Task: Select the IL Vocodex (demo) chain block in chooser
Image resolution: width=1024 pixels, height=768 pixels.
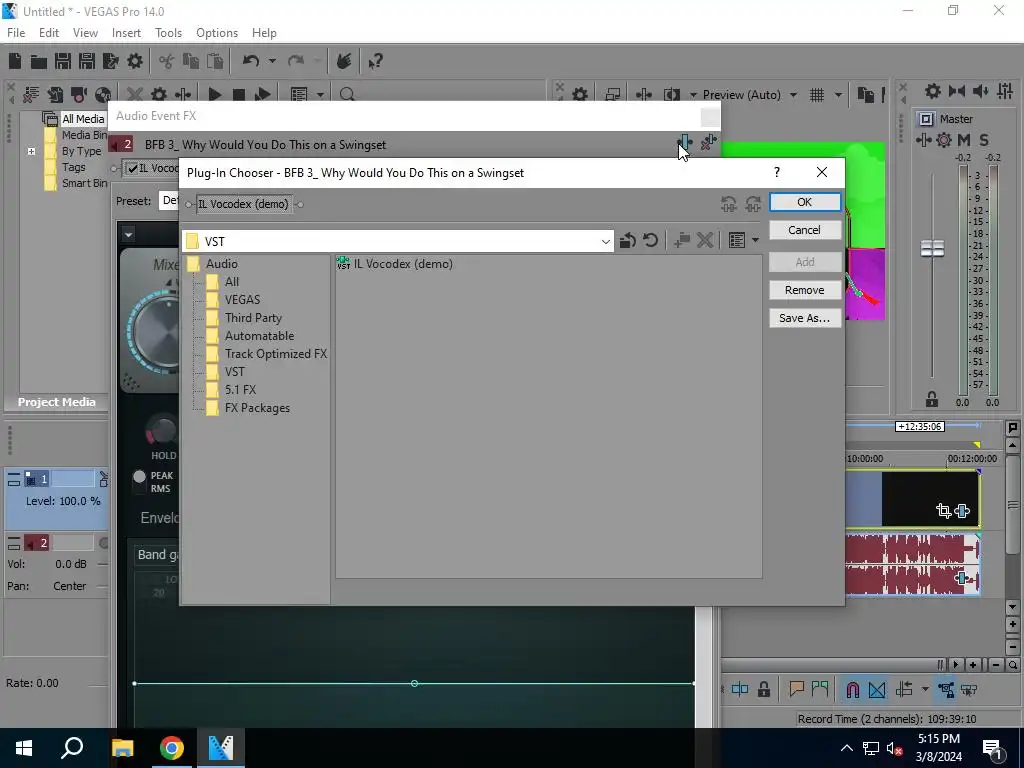Action: tap(244, 204)
